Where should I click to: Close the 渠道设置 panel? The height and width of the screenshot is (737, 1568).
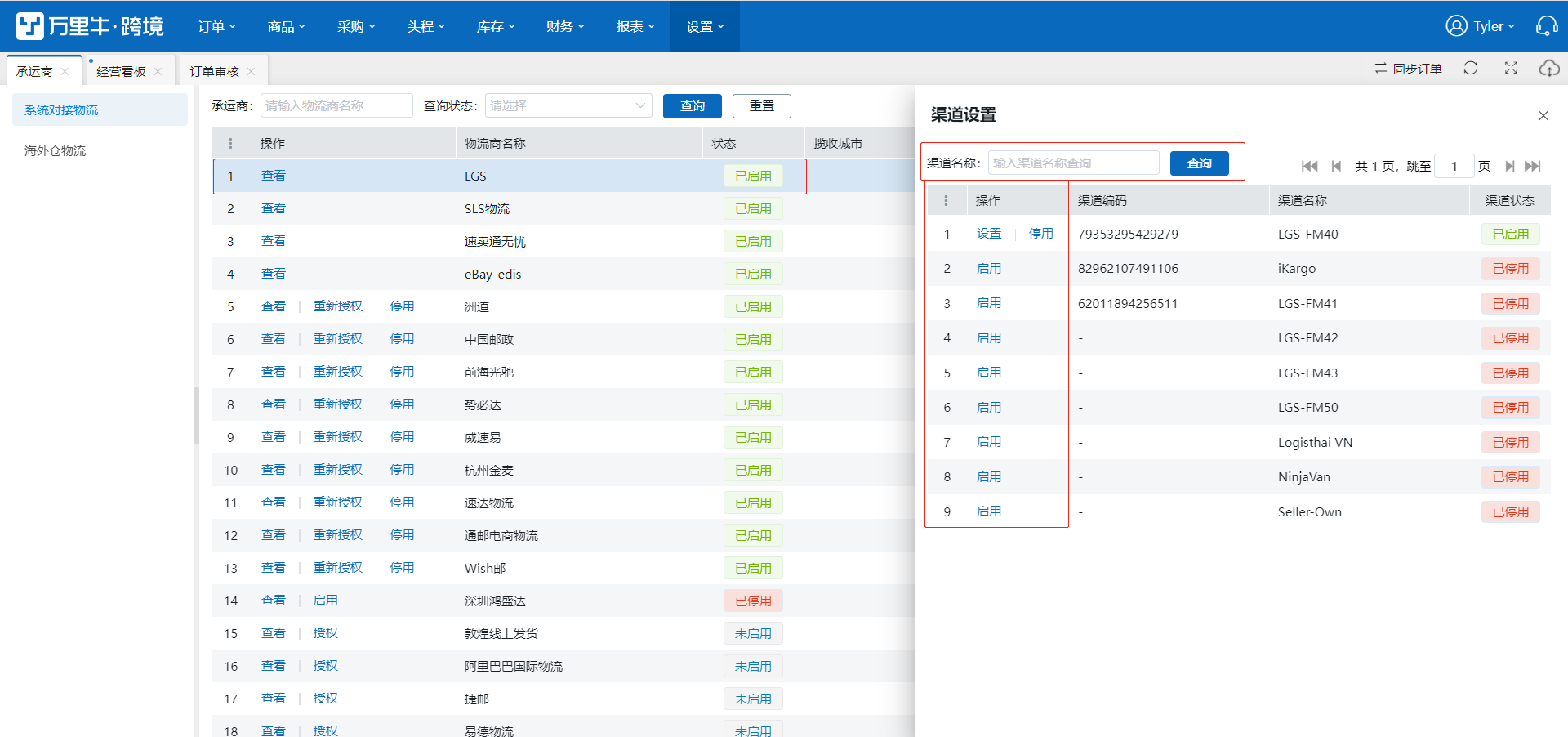[1543, 115]
